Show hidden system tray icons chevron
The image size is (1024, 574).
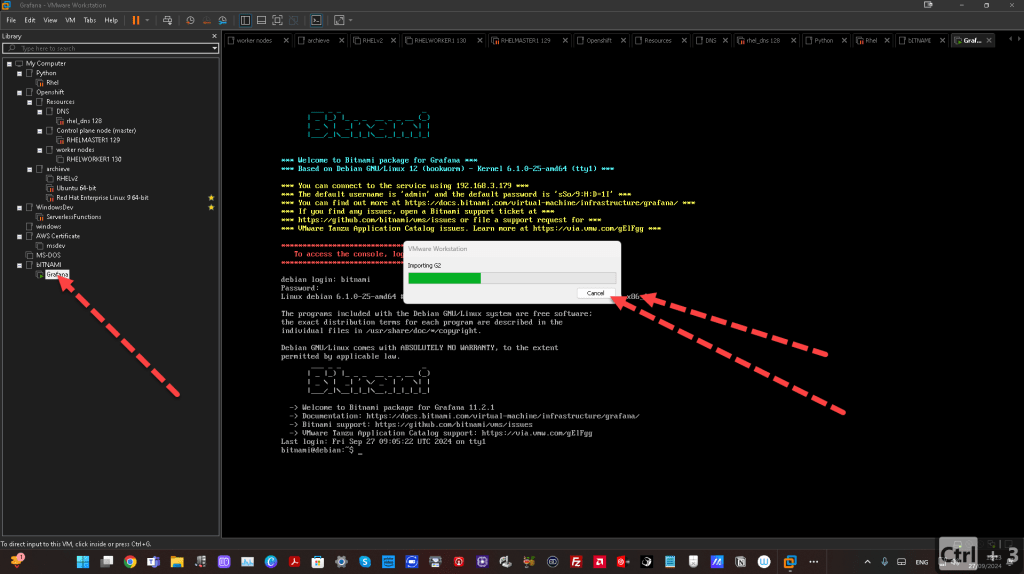867,562
